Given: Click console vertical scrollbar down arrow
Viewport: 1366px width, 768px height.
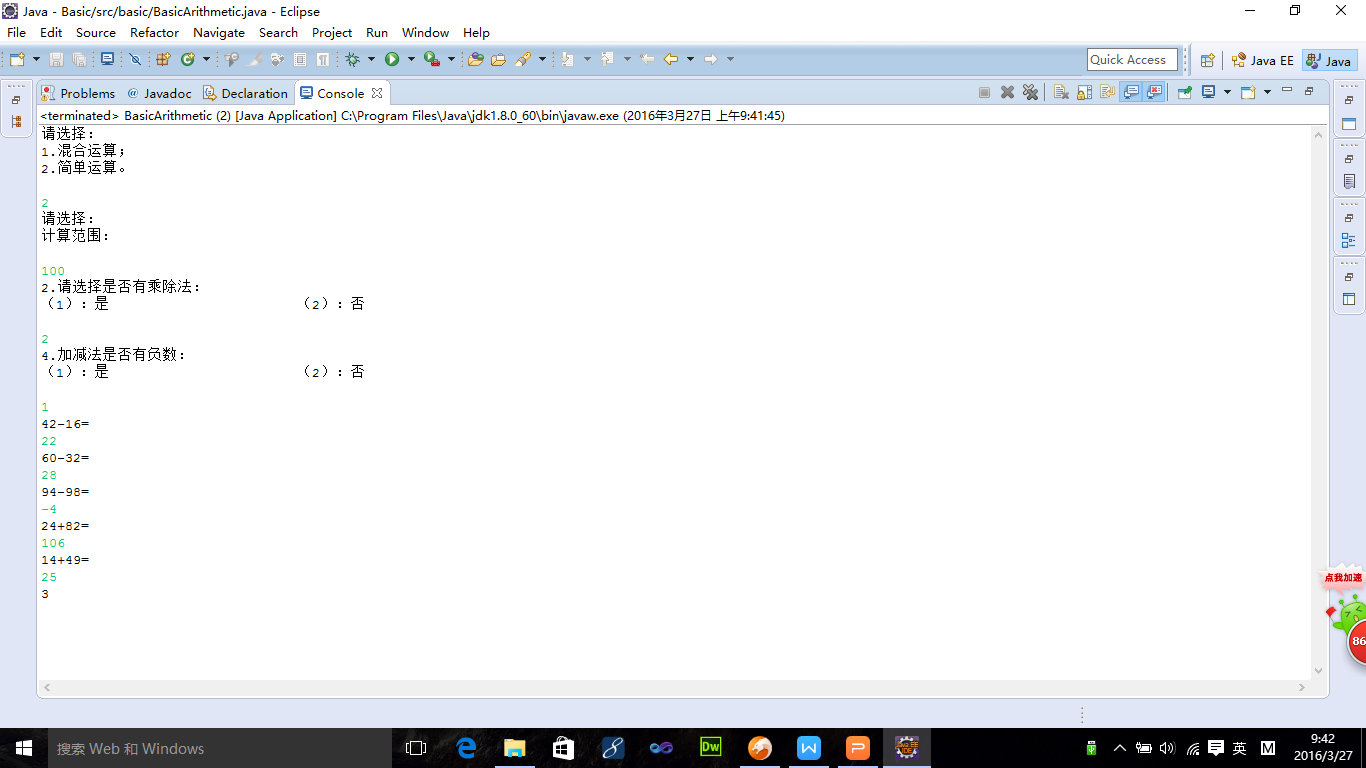Looking at the screenshot, I should [x=1319, y=671].
